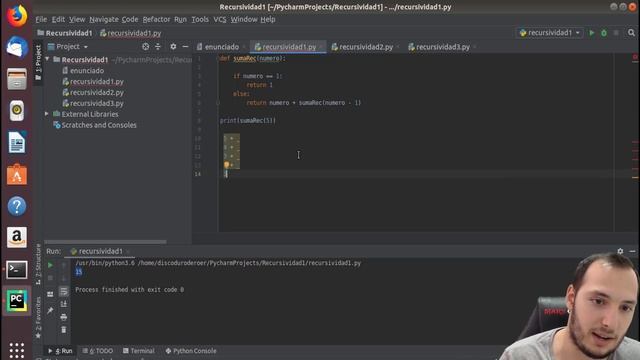Open the File menu
Screen dimensions: 640x360
click(x=41, y=19)
